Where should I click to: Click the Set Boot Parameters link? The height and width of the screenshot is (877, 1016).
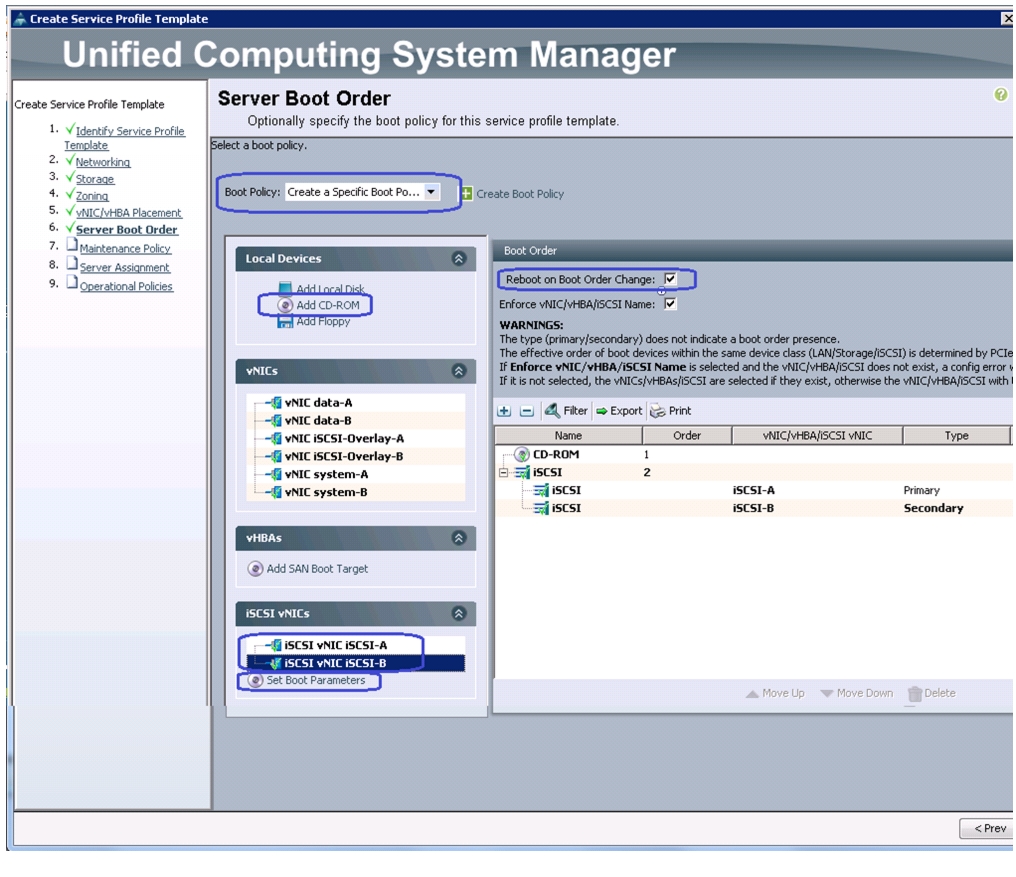pos(316,680)
